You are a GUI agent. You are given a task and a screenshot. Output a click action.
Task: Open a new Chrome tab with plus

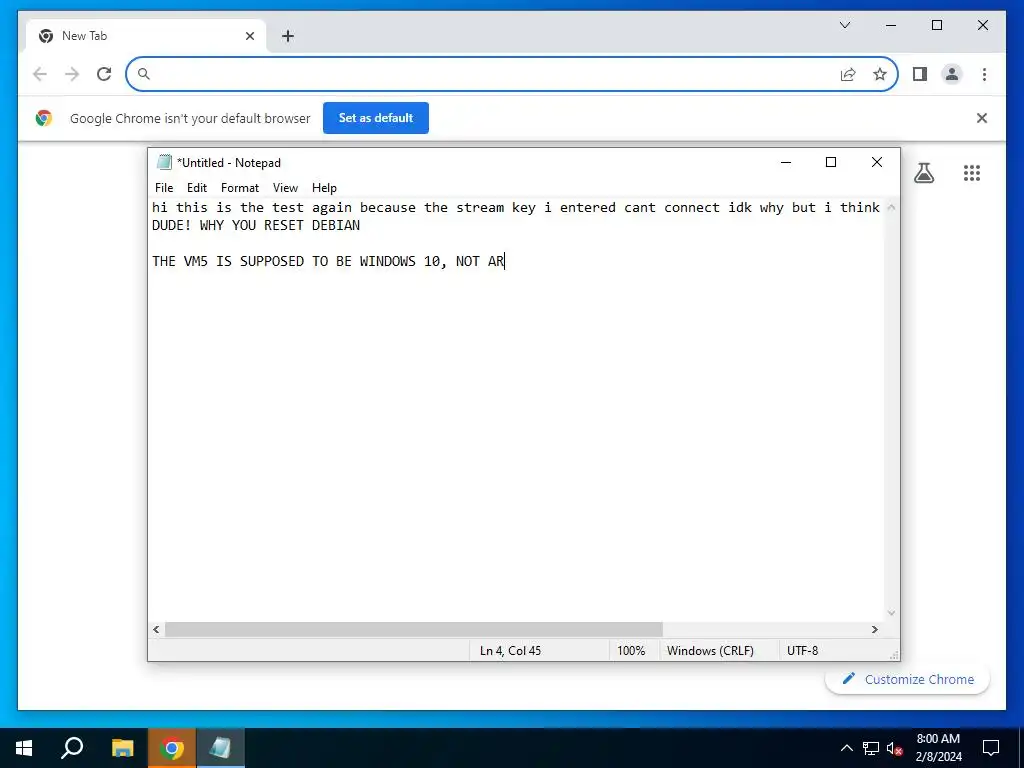point(288,36)
